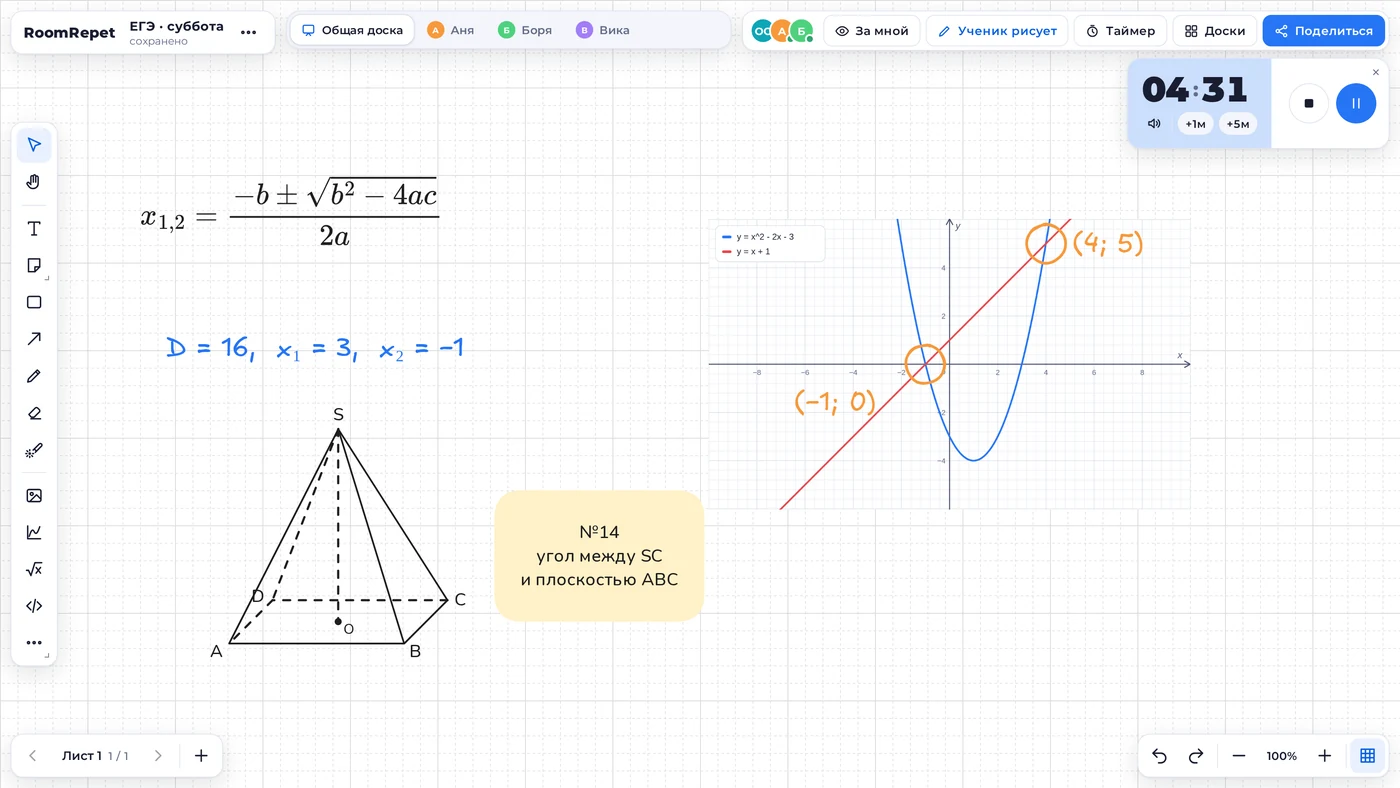This screenshot has height=788, width=1400.
Task: Undo the last board action
Action: pos(1160,756)
